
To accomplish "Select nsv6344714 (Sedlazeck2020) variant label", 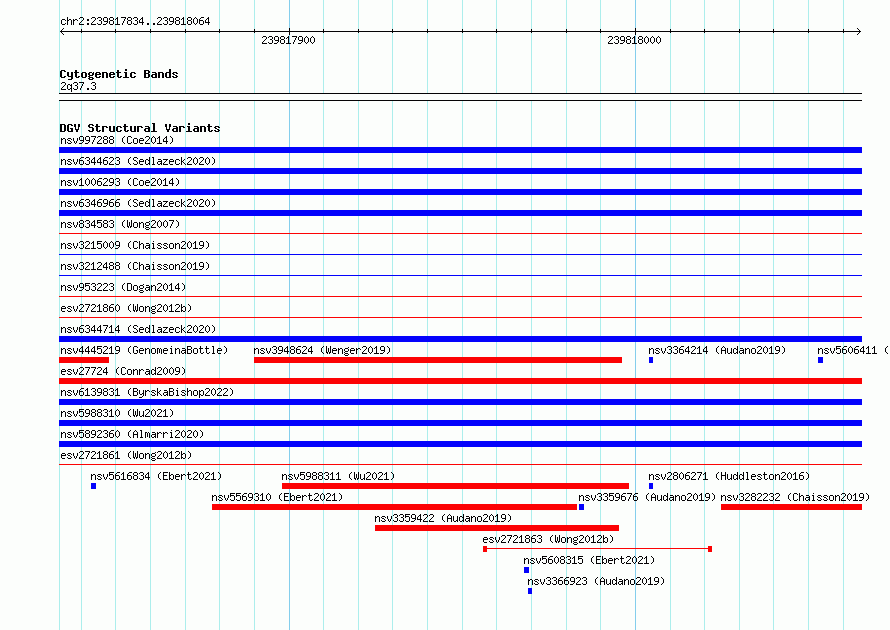I will tap(138, 329).
